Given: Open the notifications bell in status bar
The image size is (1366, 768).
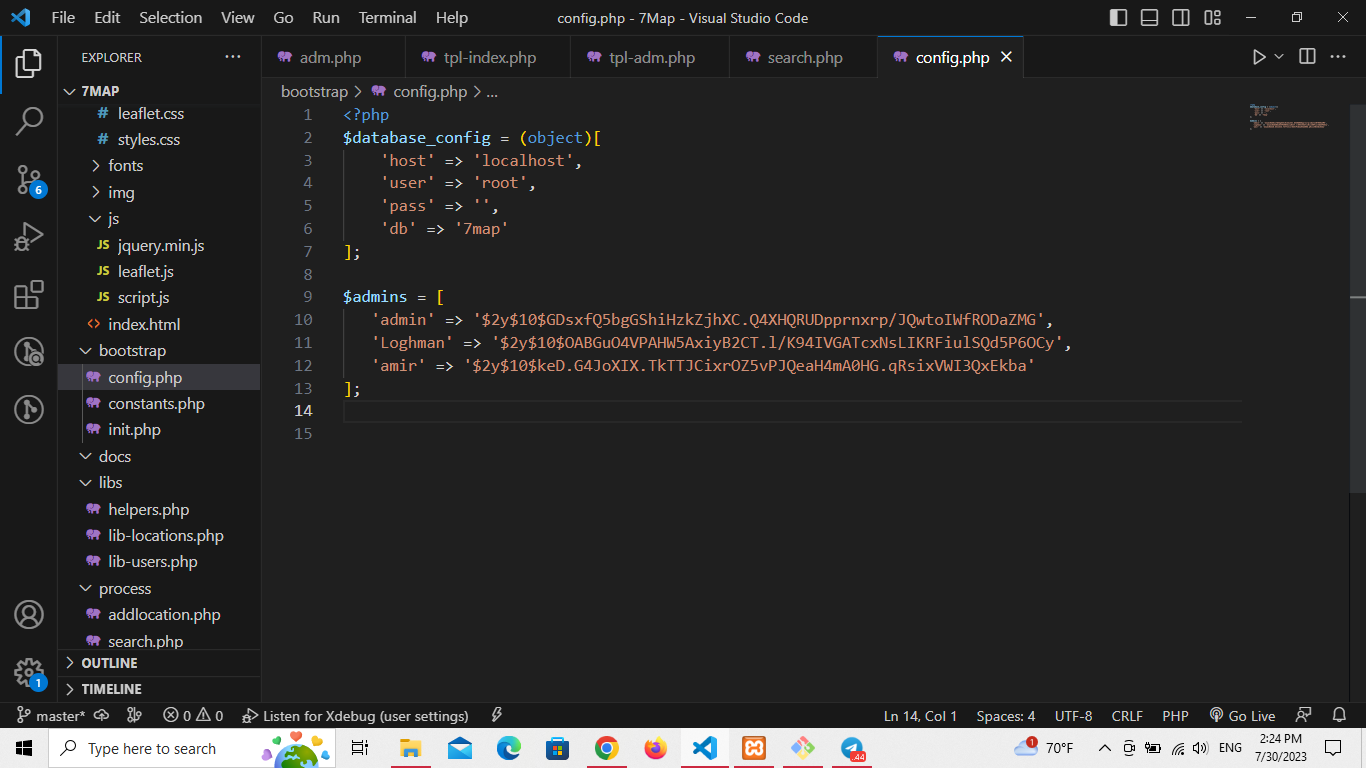Looking at the screenshot, I should 1339,716.
